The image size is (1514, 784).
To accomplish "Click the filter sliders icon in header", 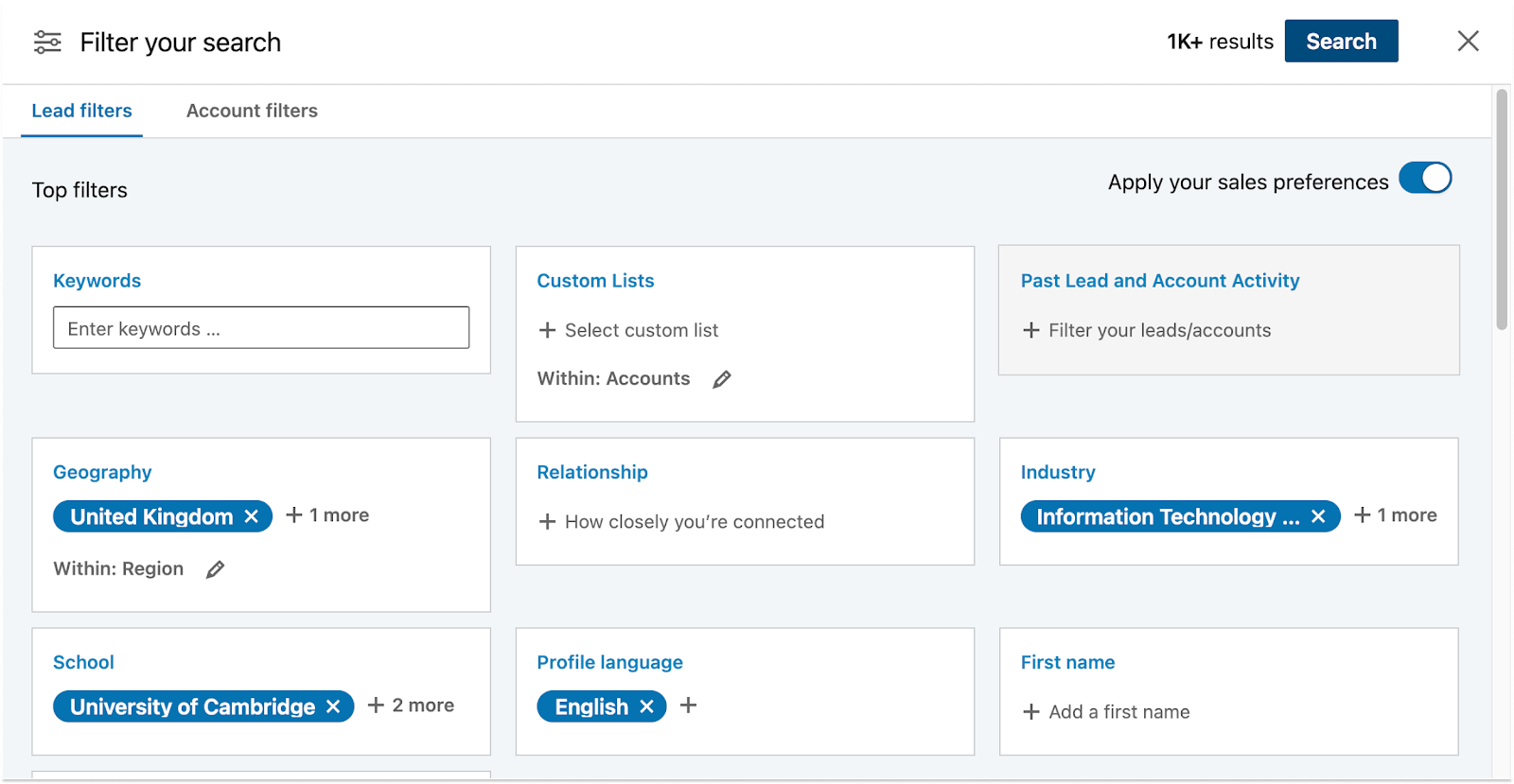I will [x=47, y=43].
